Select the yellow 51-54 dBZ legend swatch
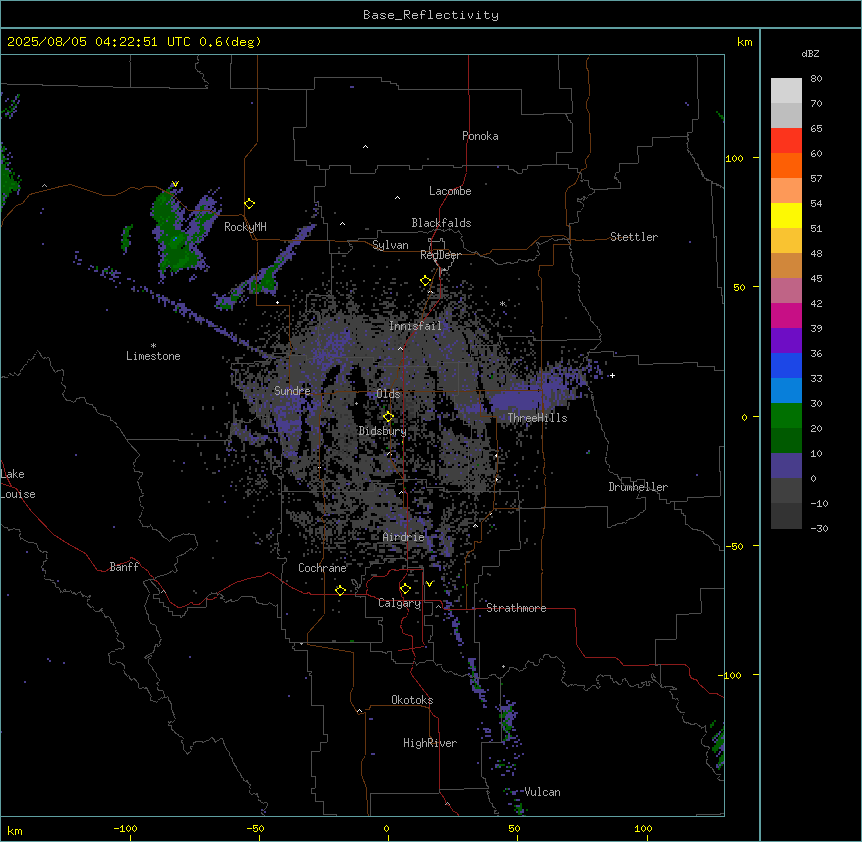The height and width of the screenshot is (842, 862). pyautogui.click(x=786, y=215)
